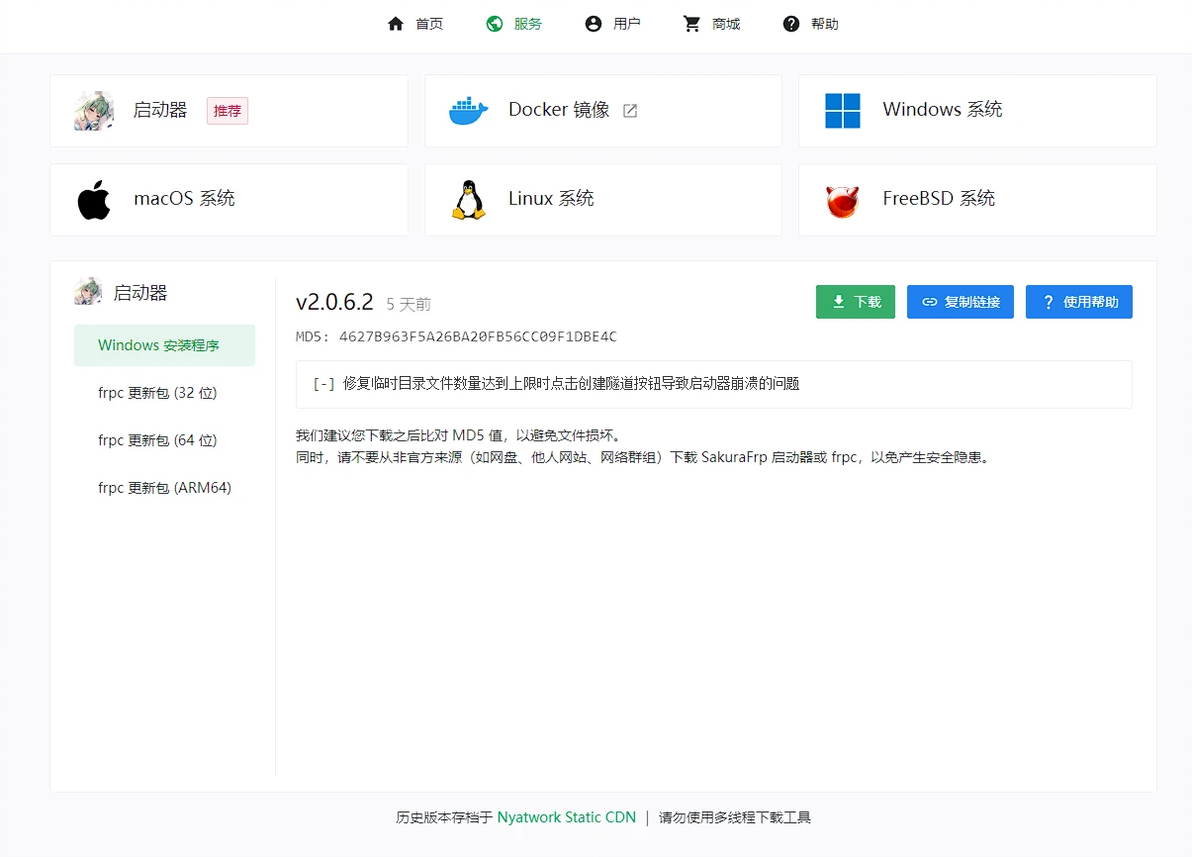The image size is (1192, 857).
Task: Select the Docker 镜像 card
Action: 603,111
